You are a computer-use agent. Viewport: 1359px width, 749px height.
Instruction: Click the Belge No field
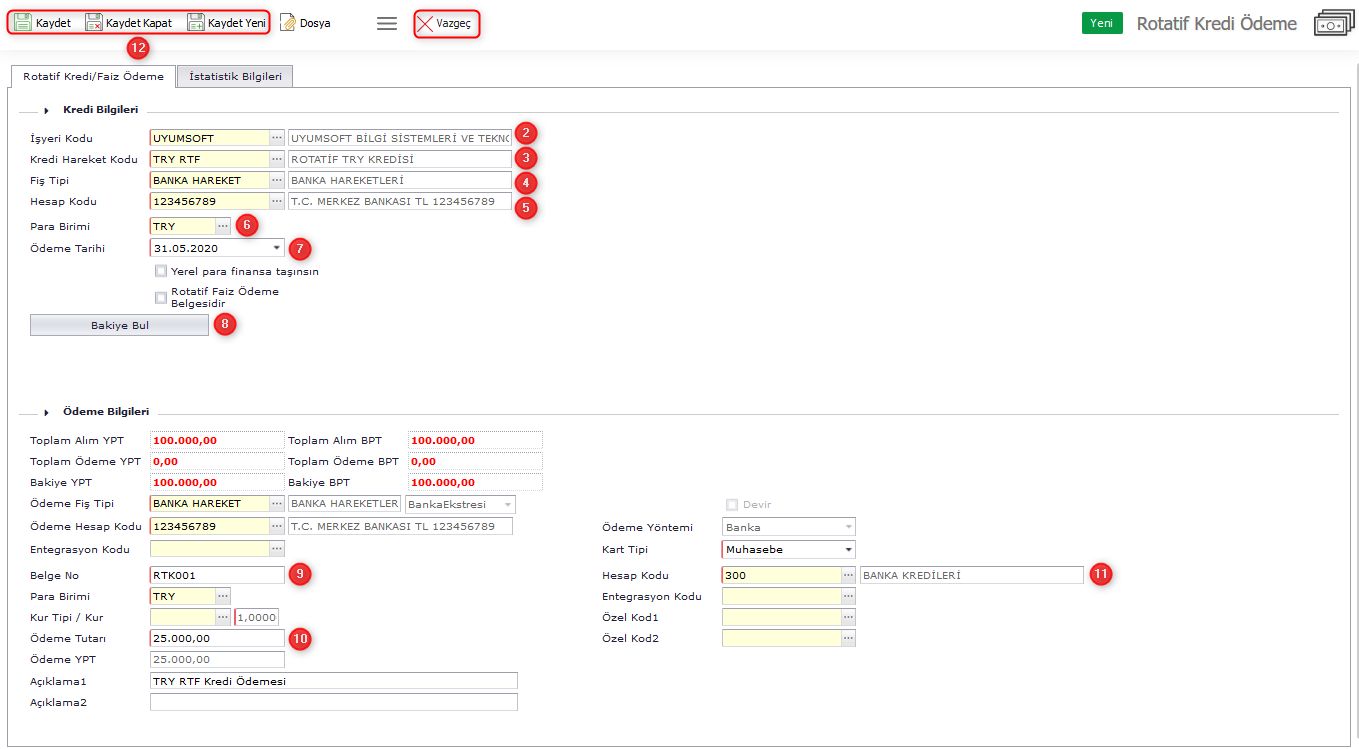point(217,575)
